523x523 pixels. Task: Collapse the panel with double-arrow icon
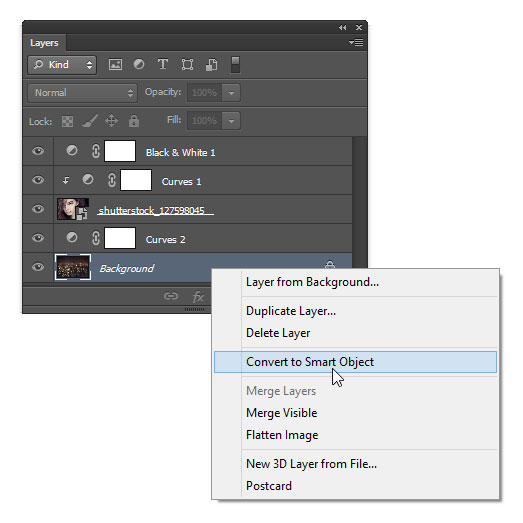click(343, 28)
